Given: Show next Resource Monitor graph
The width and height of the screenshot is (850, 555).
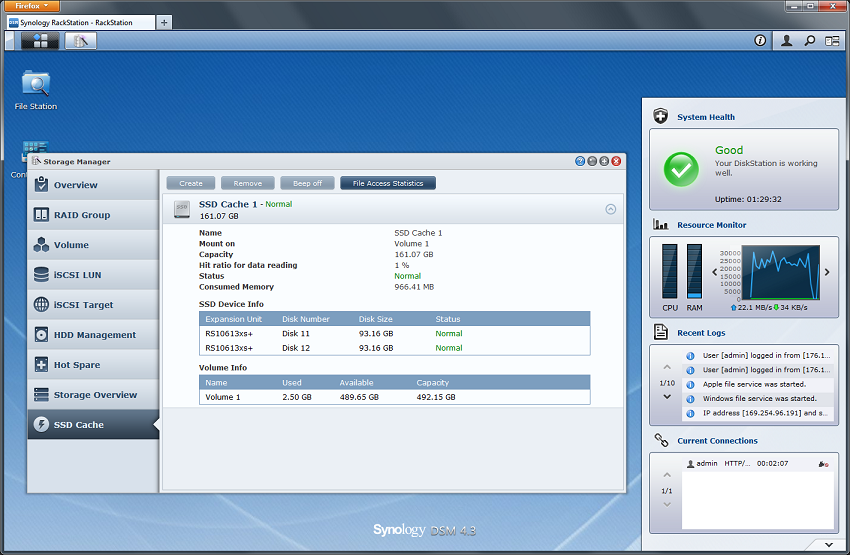Looking at the screenshot, I should 827,272.
